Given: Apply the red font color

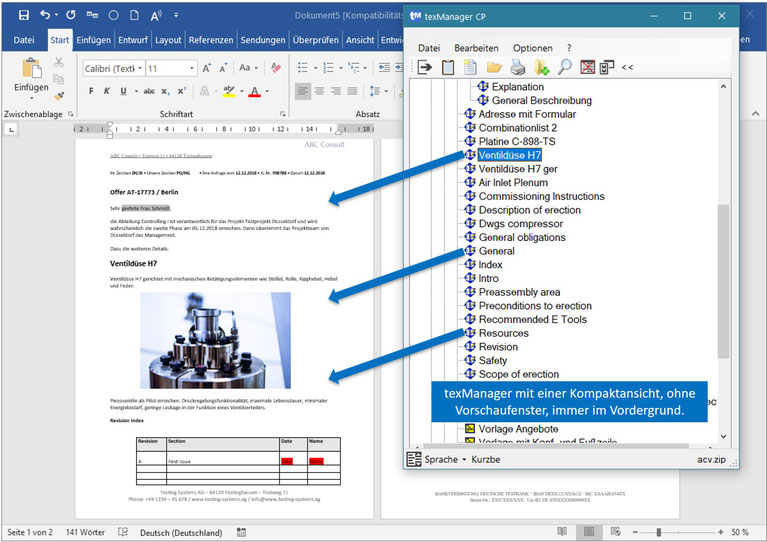Looking at the screenshot, I should (x=254, y=91).
